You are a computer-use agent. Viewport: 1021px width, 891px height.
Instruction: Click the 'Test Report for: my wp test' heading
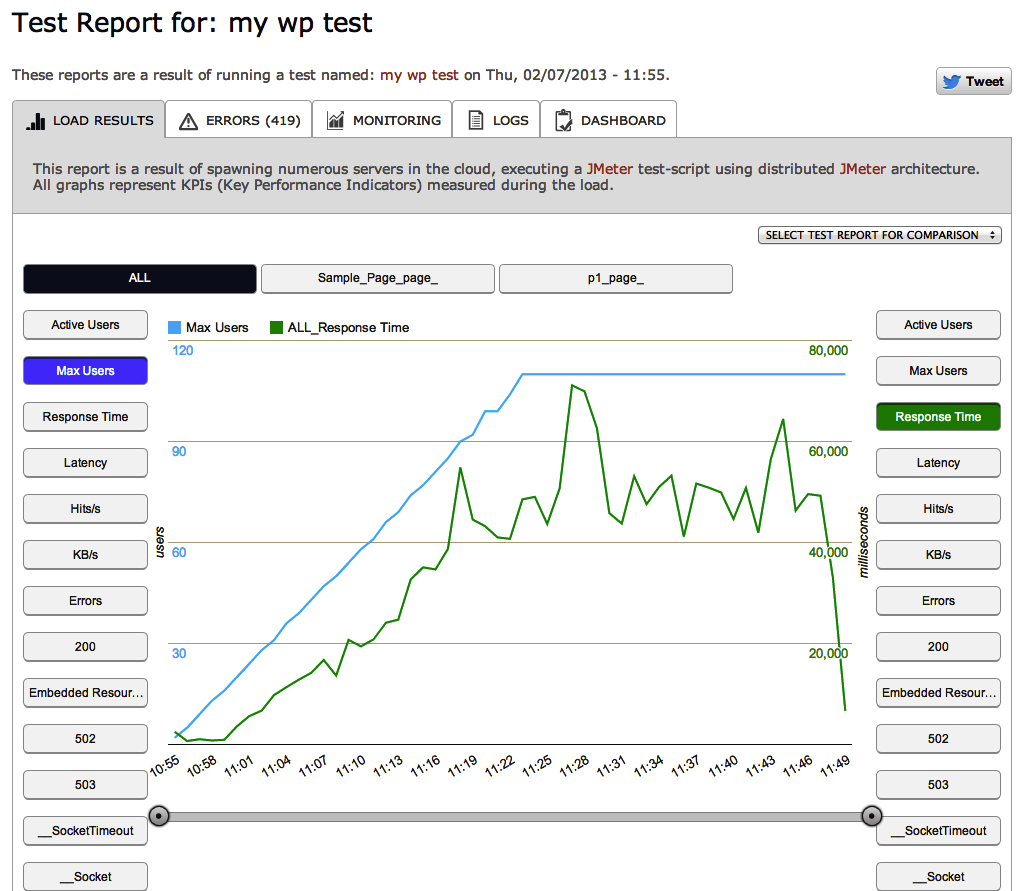click(192, 23)
